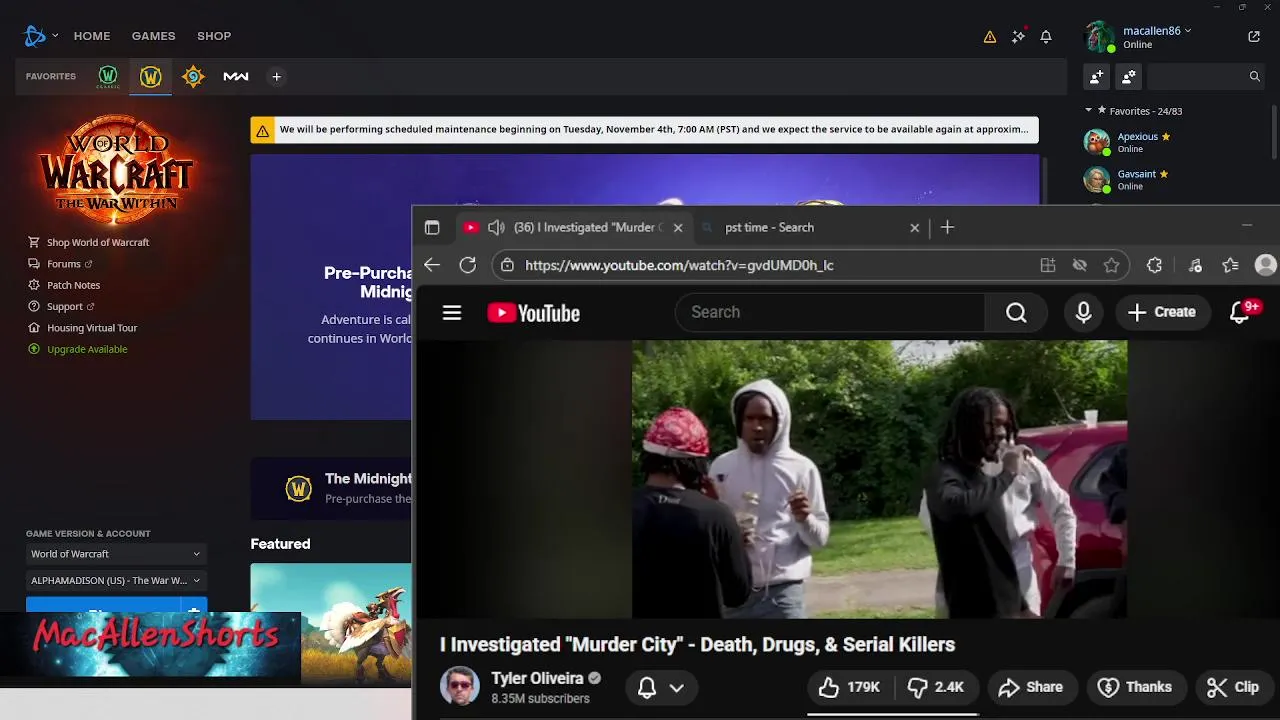Viewport: 1280px width, 720px height.
Task: Select WoW Classic favorites icon
Action: [108, 76]
